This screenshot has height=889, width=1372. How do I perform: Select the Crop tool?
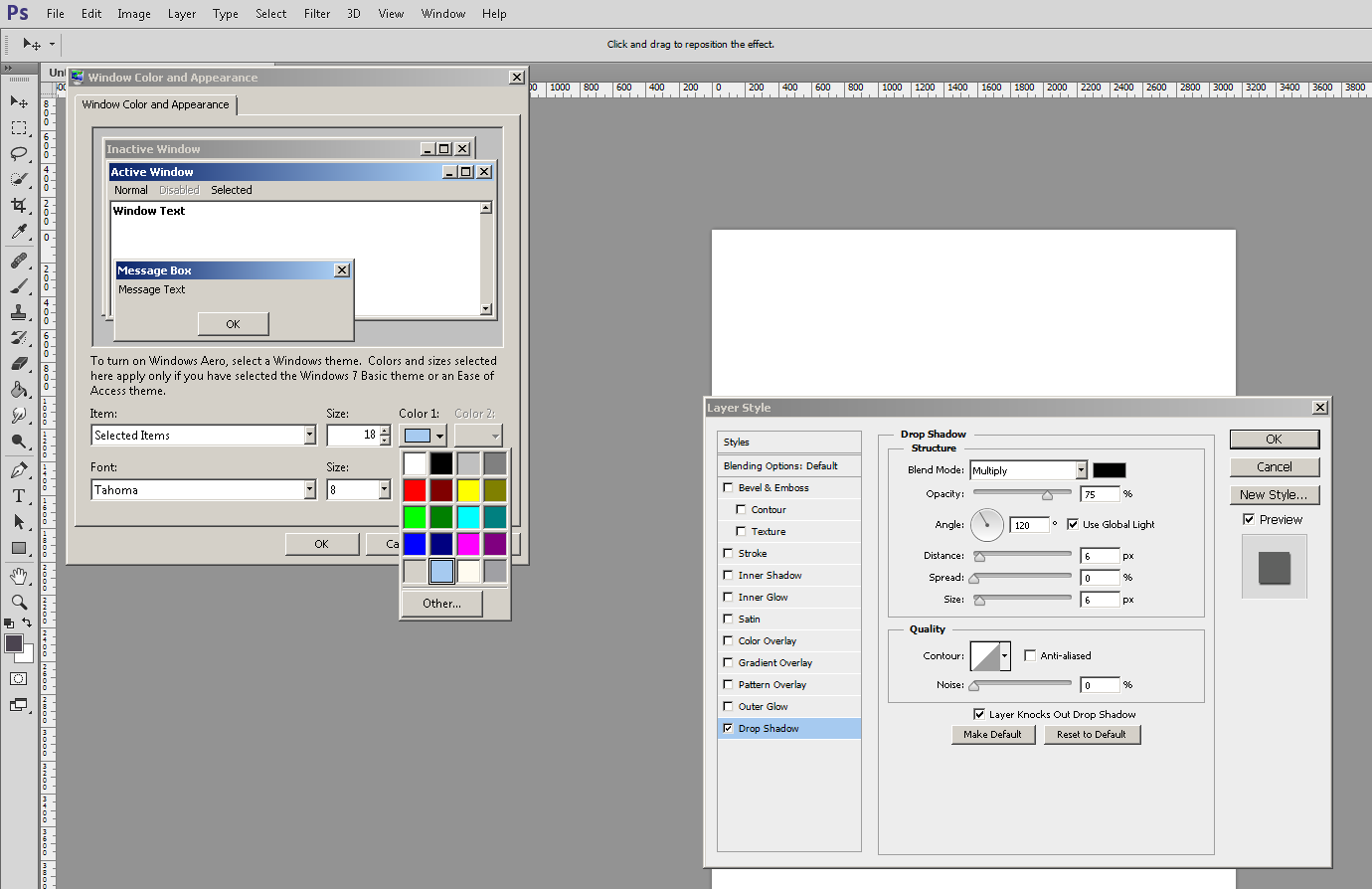19,205
